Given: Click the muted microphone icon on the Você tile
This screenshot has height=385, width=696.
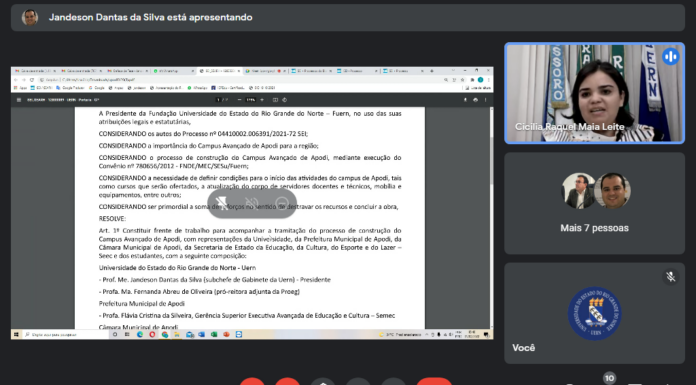Looking at the screenshot, I should (670, 277).
